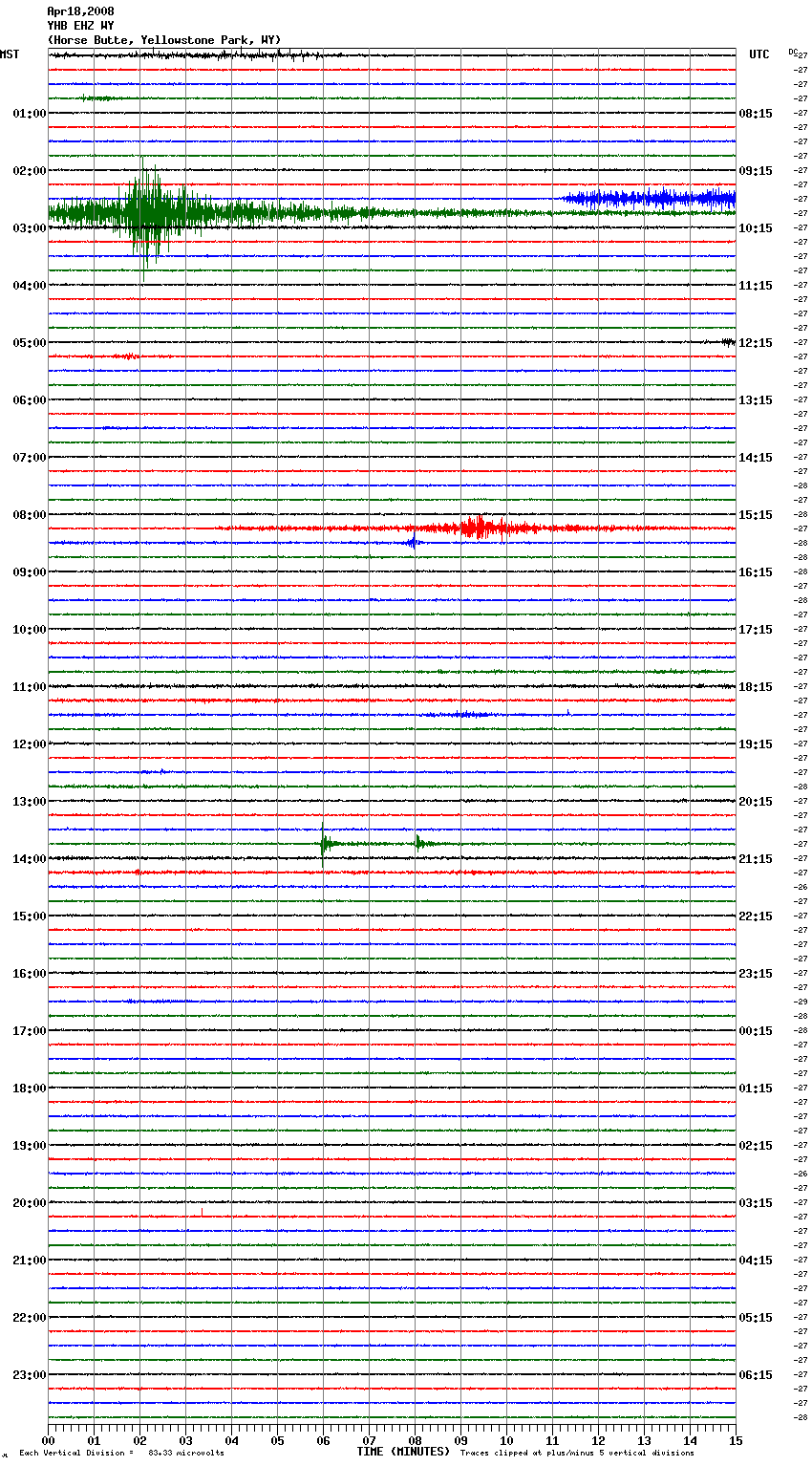Select the 05:00 MST time label
The image size is (812, 1466).
pos(30,343)
